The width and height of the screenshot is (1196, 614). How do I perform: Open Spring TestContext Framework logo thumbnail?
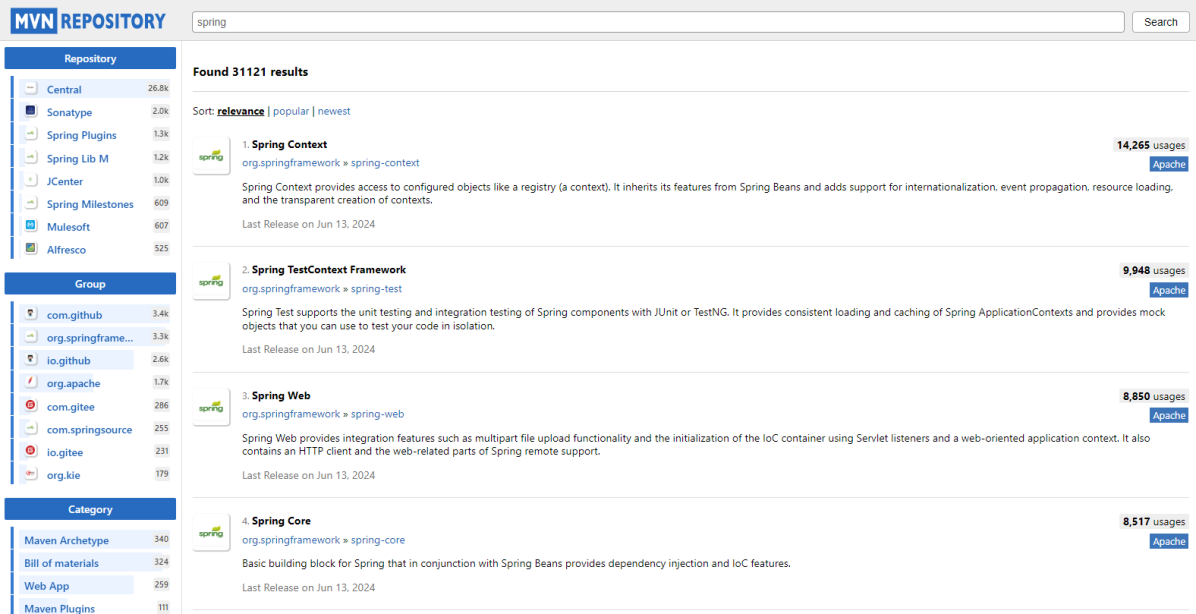(x=211, y=281)
